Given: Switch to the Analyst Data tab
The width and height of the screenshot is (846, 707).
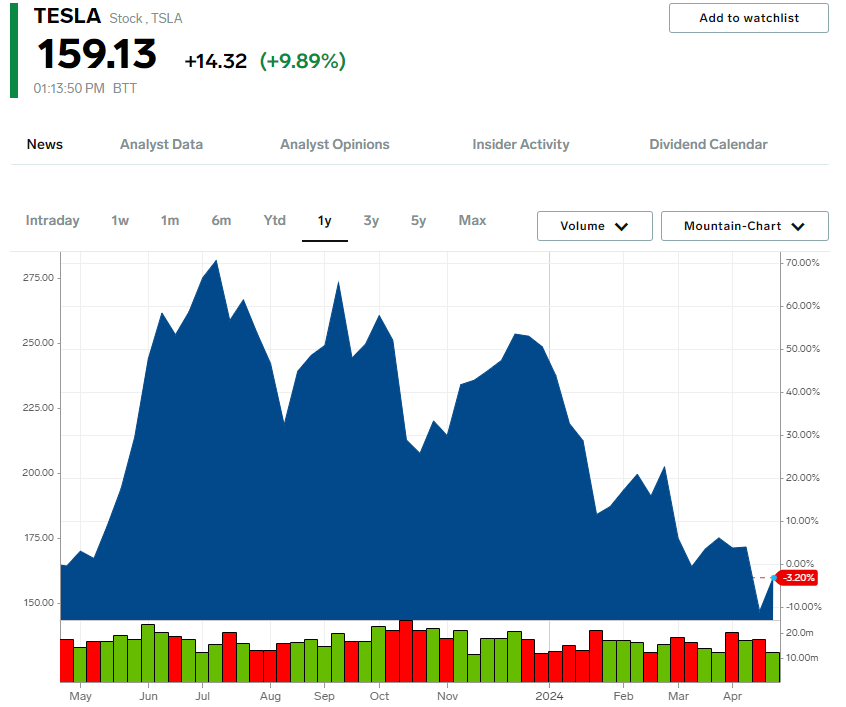Looking at the screenshot, I should coord(161,144).
